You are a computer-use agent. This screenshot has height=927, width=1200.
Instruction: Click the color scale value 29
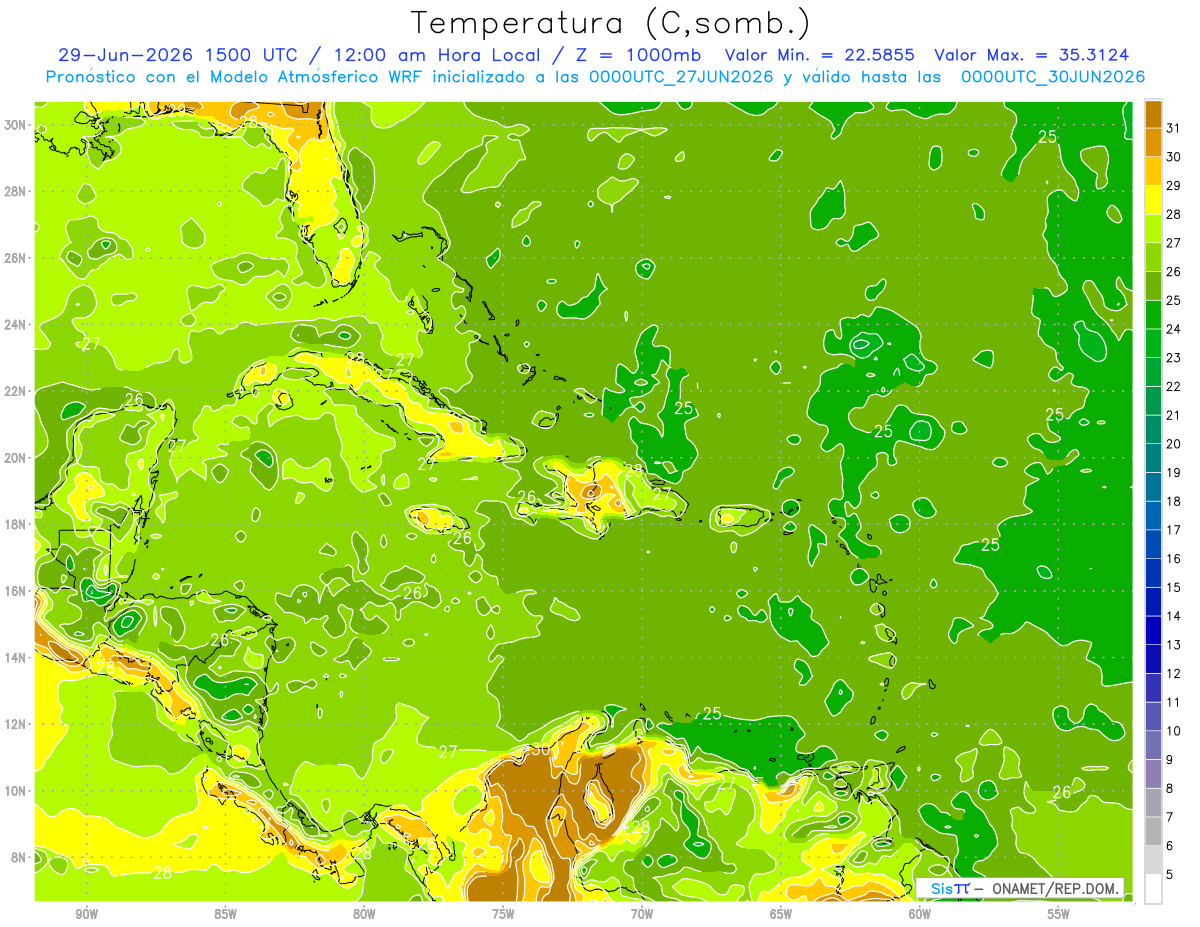click(1174, 185)
